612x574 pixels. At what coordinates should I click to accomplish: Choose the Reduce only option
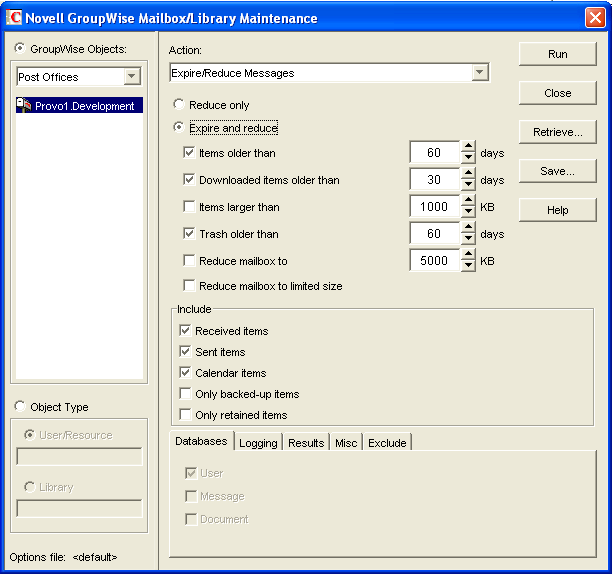(x=179, y=104)
